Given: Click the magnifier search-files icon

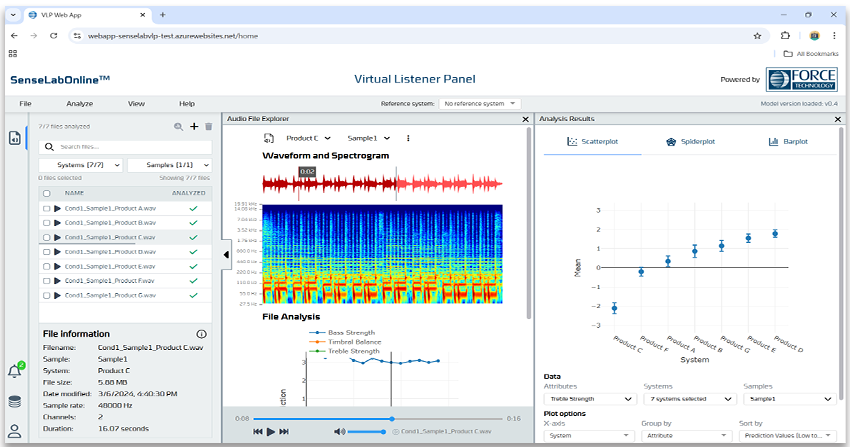Looking at the screenshot, I should [178, 127].
